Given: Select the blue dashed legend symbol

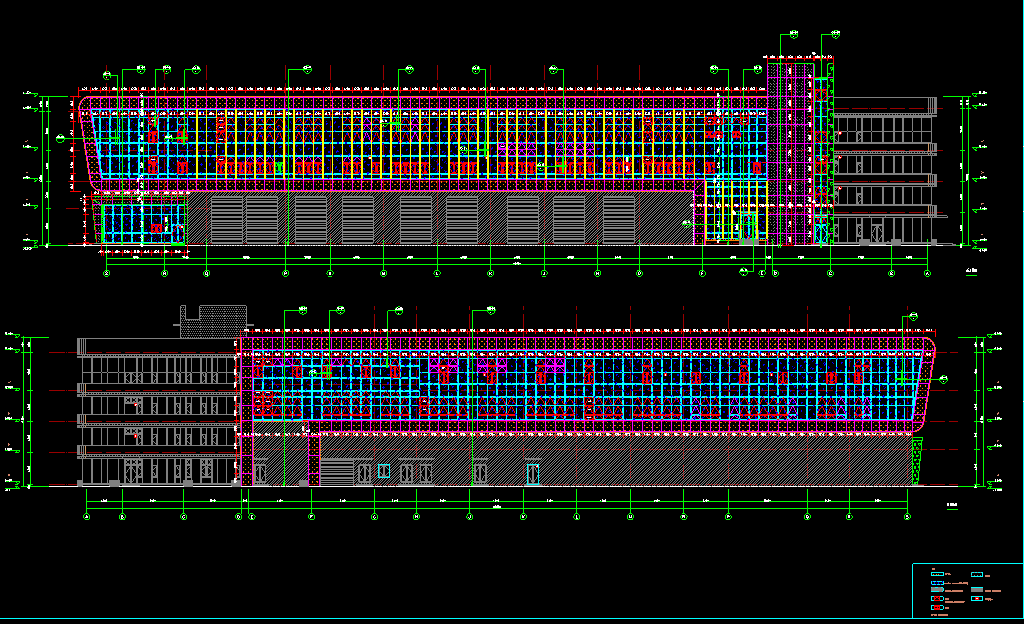Looking at the screenshot, I should click(x=937, y=583).
